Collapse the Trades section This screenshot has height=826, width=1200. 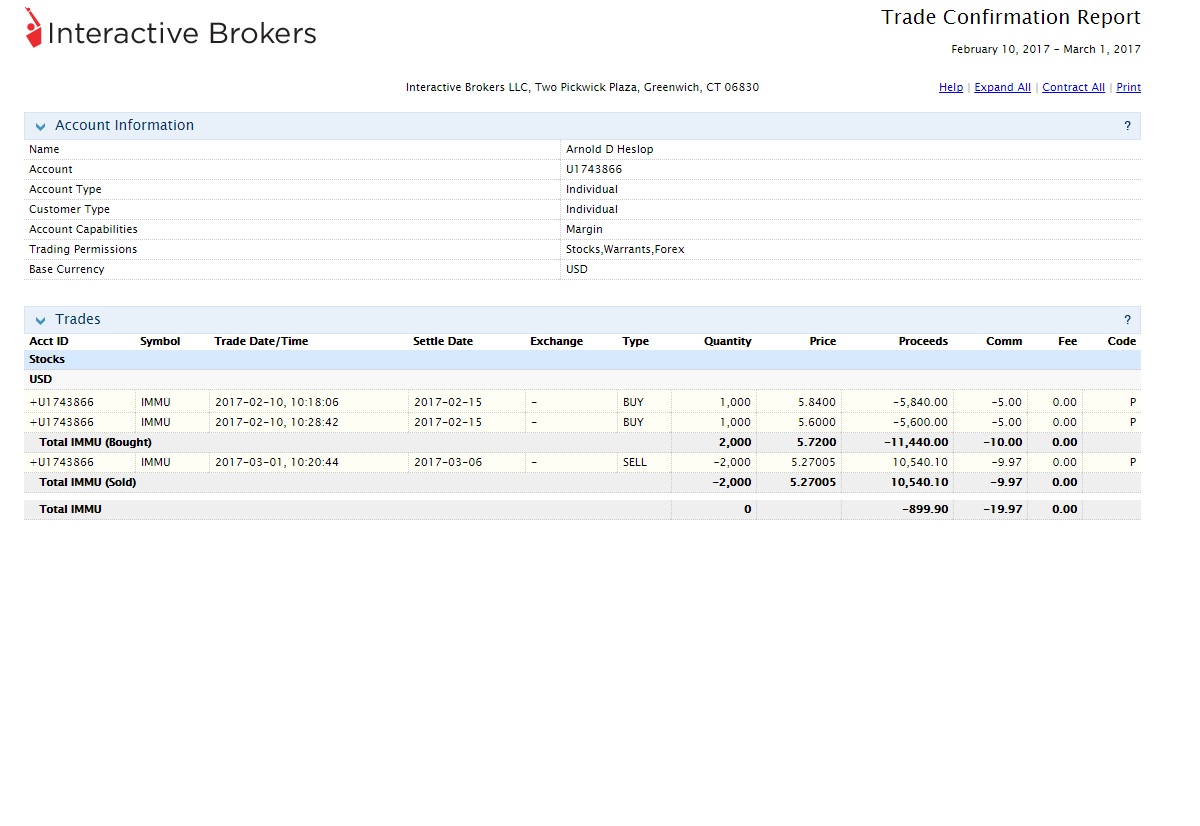[41, 320]
